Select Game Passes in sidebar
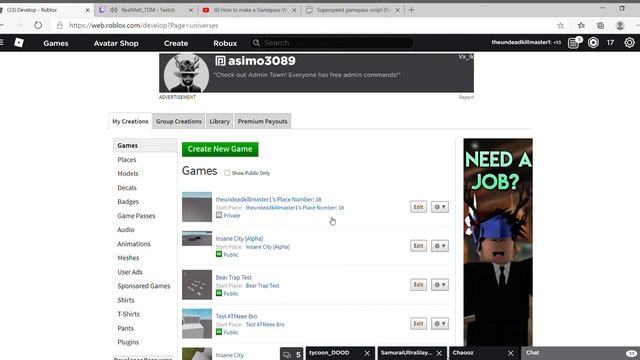This screenshot has width=640, height=360. [x=136, y=216]
